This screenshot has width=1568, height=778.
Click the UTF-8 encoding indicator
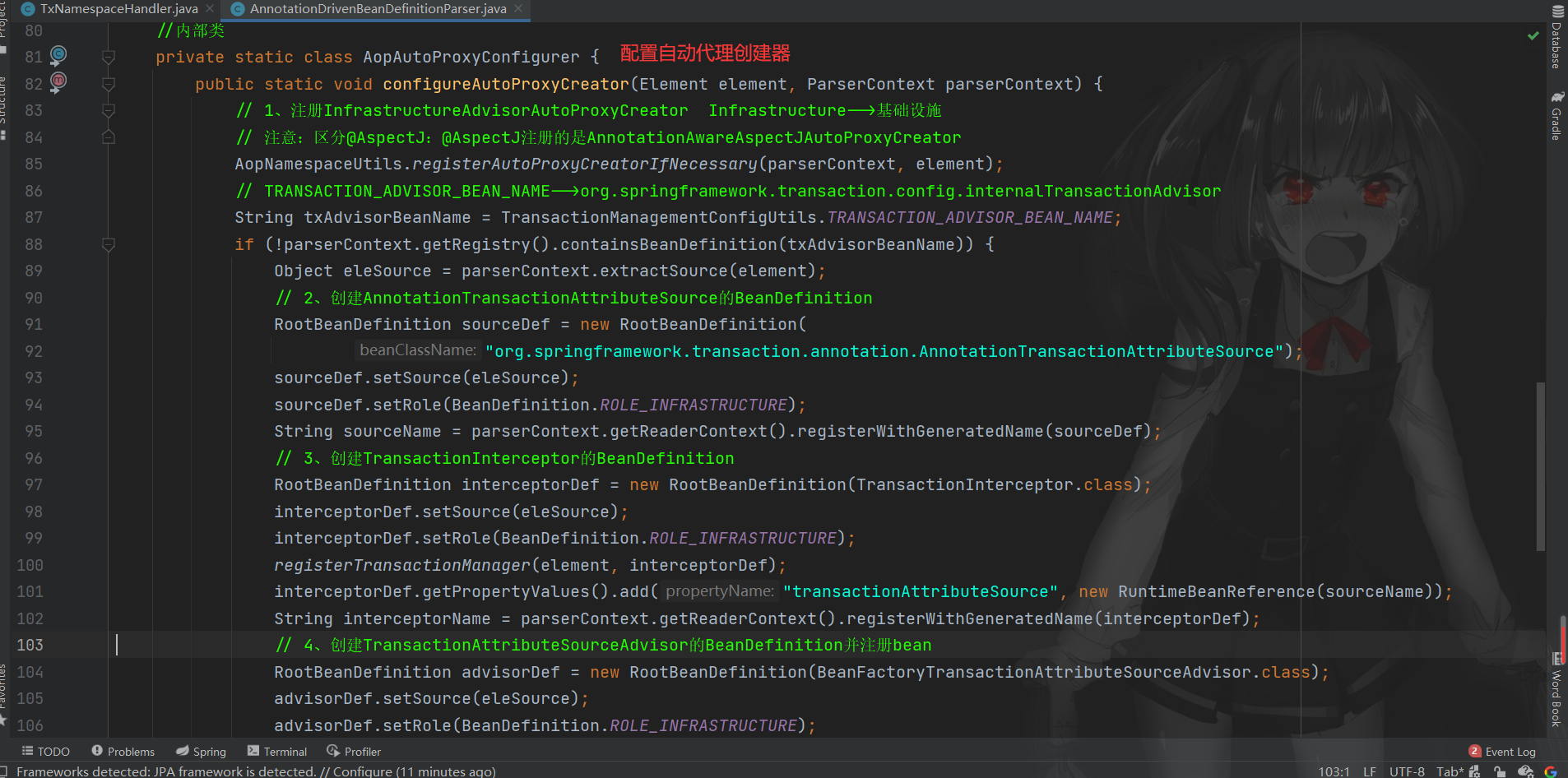tap(1407, 771)
